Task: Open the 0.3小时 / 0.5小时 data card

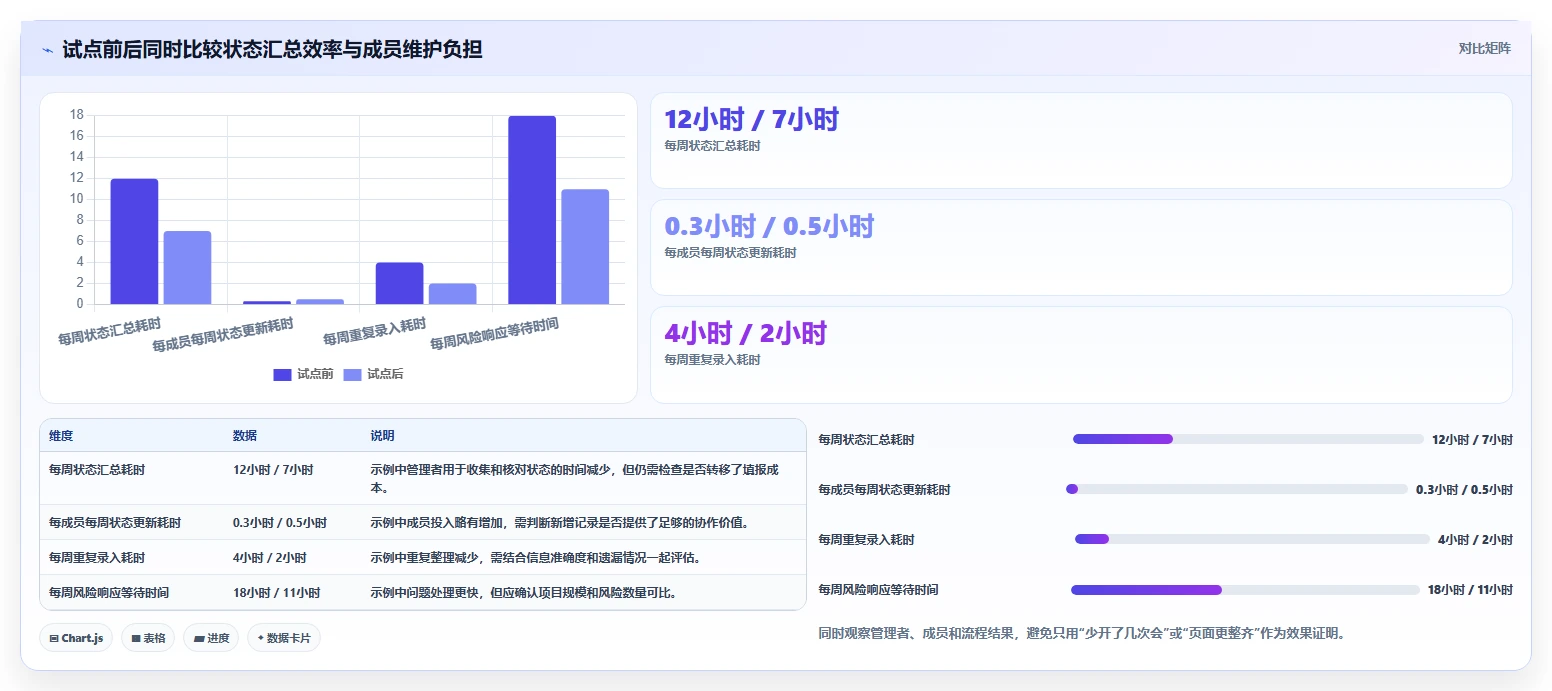Action: pyautogui.click(x=1081, y=247)
